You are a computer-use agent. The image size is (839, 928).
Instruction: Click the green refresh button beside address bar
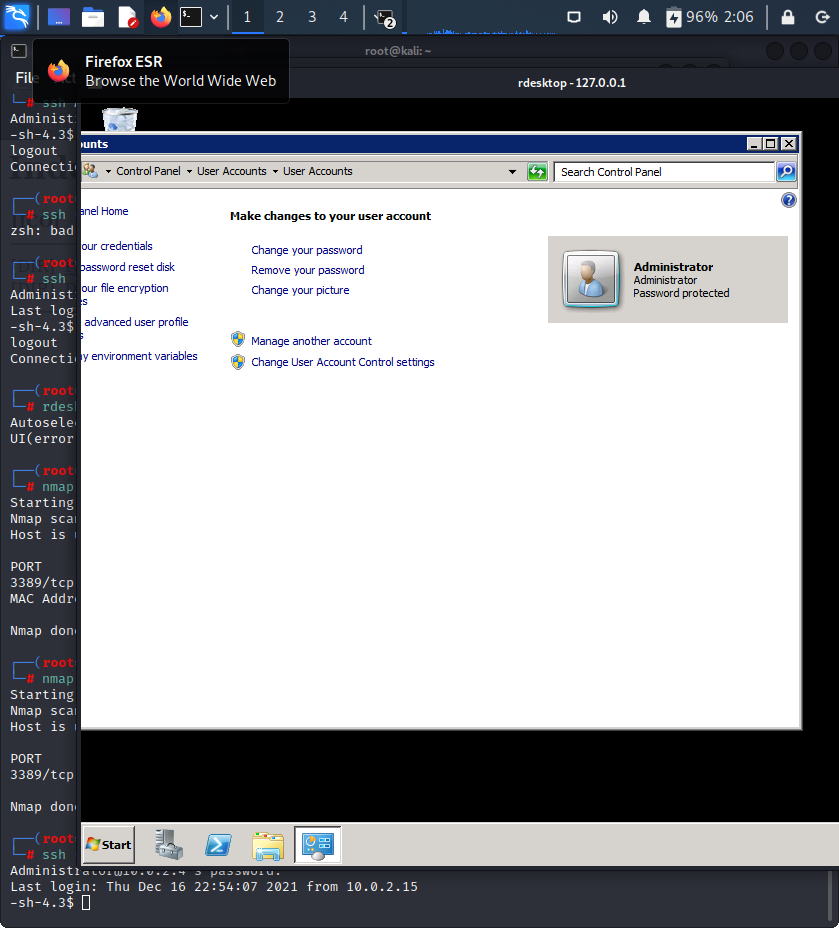[537, 172]
